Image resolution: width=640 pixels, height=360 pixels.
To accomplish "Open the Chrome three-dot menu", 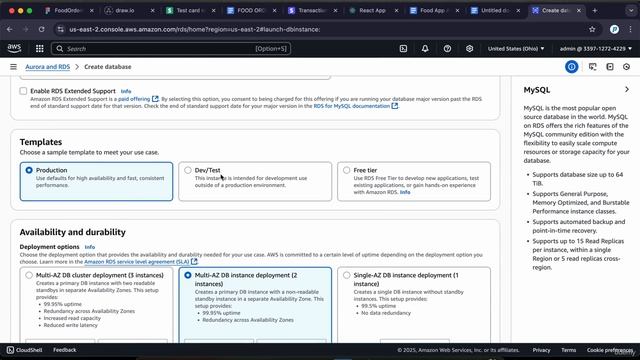I will pos(630,29).
